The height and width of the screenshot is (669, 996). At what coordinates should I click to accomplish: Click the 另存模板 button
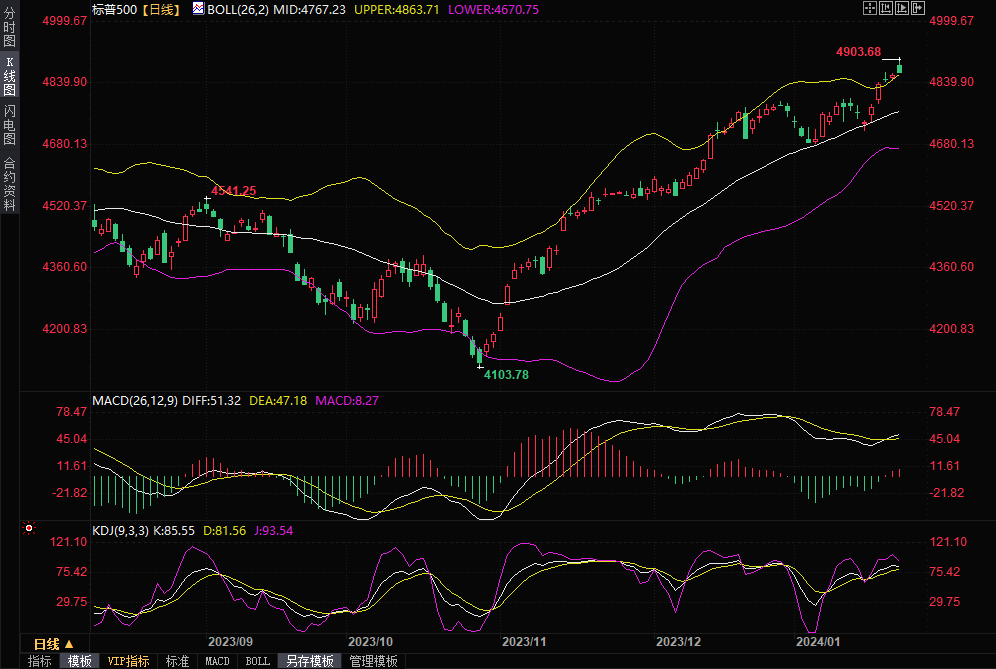pyautogui.click(x=309, y=661)
